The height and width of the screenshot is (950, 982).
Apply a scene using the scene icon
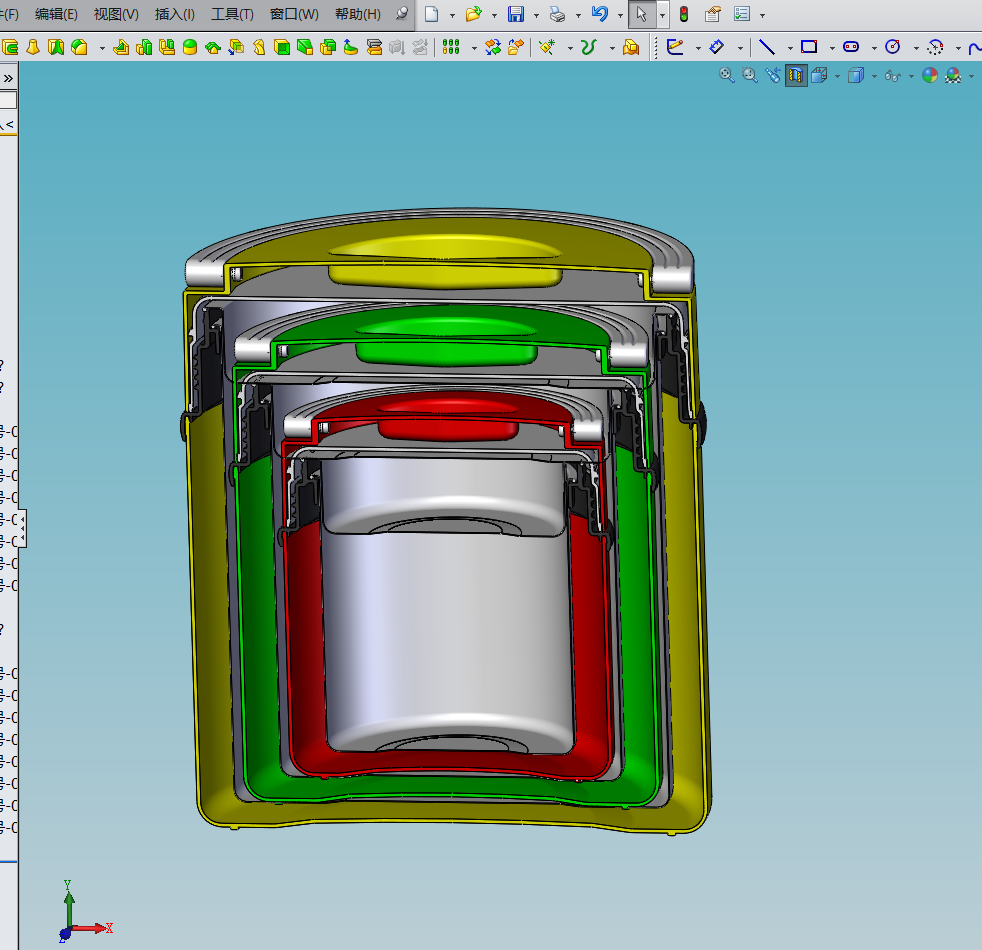953,76
